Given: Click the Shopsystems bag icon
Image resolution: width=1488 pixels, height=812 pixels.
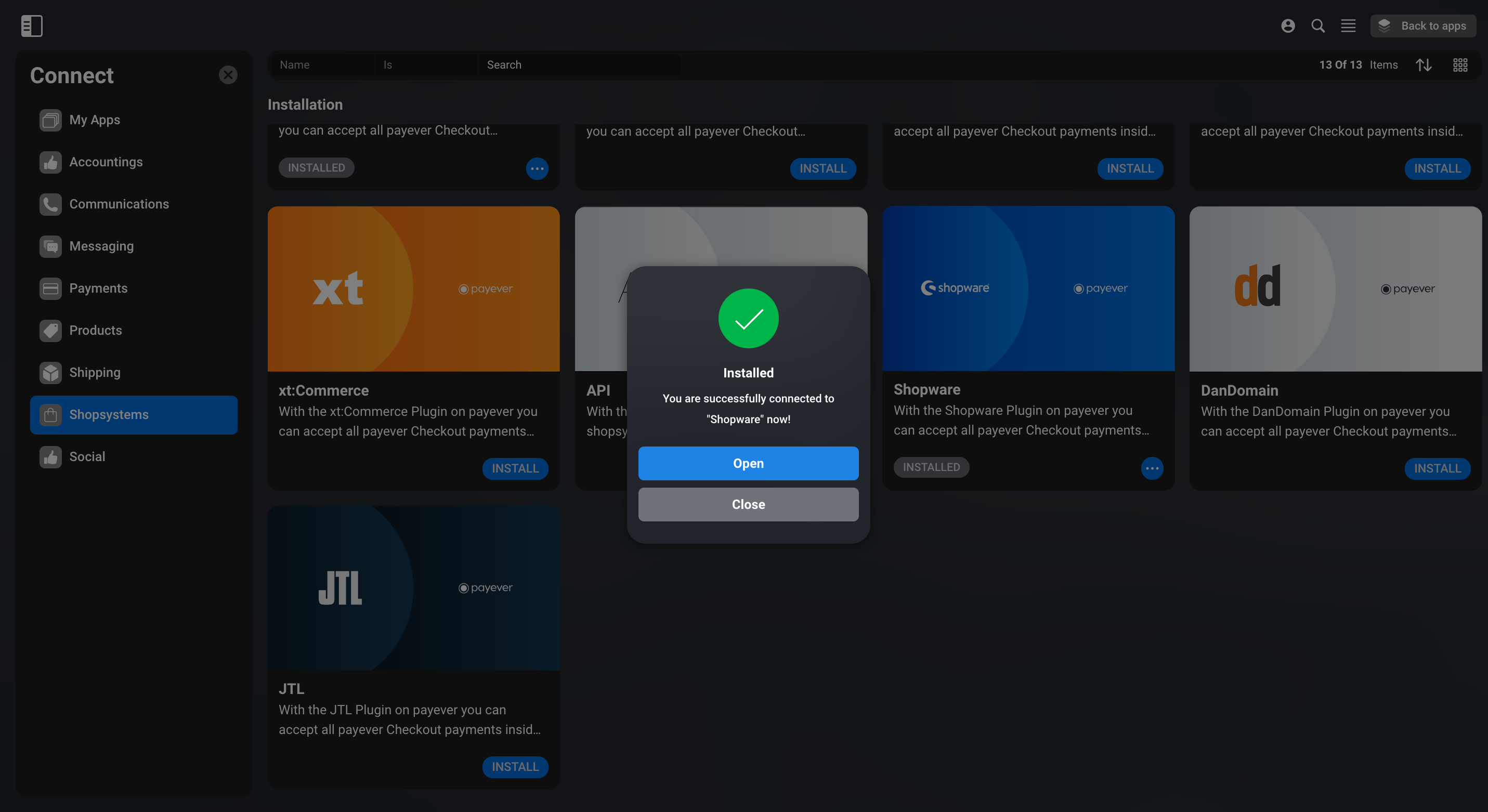Looking at the screenshot, I should click(51, 415).
